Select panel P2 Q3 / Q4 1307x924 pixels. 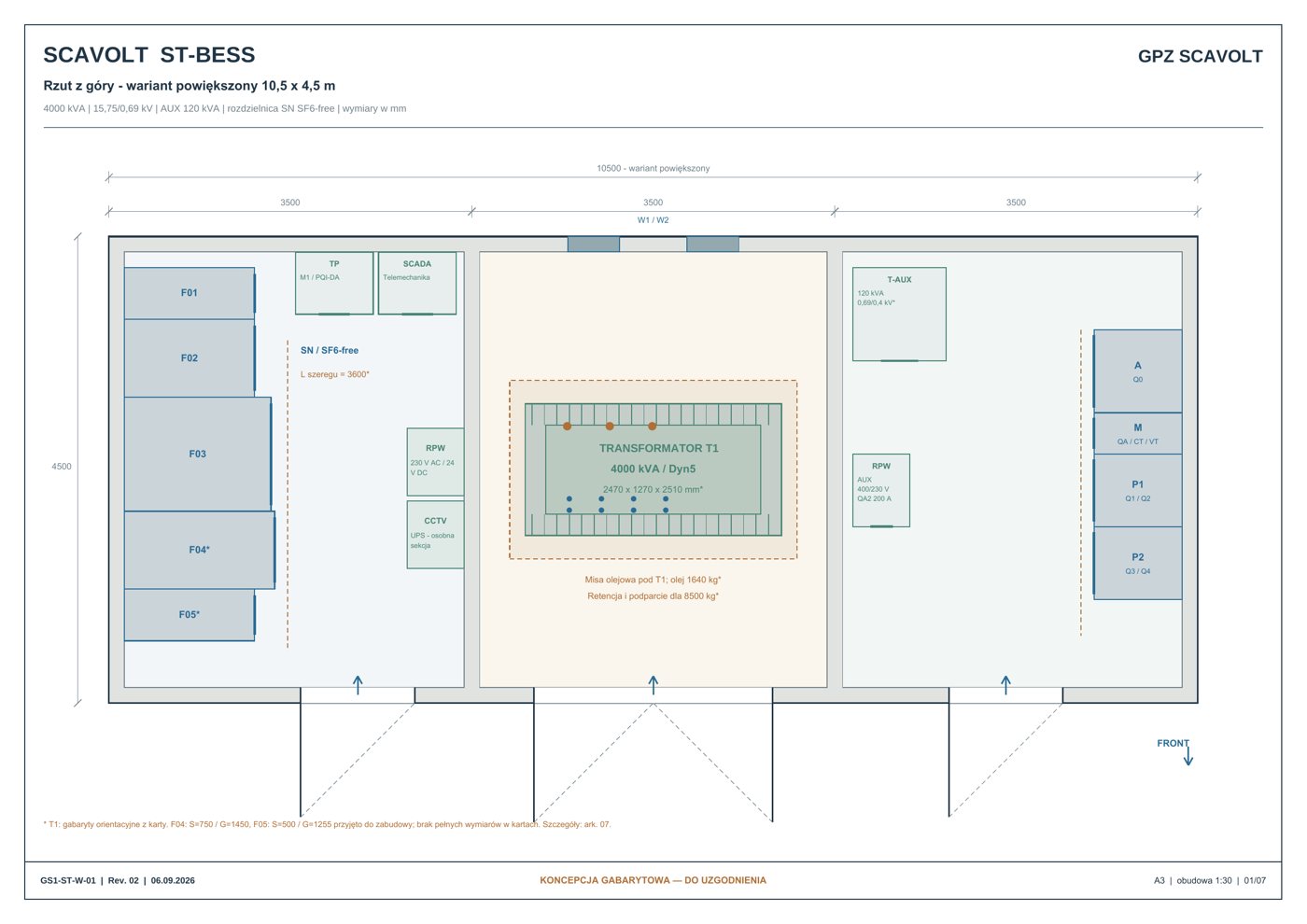(1138, 564)
